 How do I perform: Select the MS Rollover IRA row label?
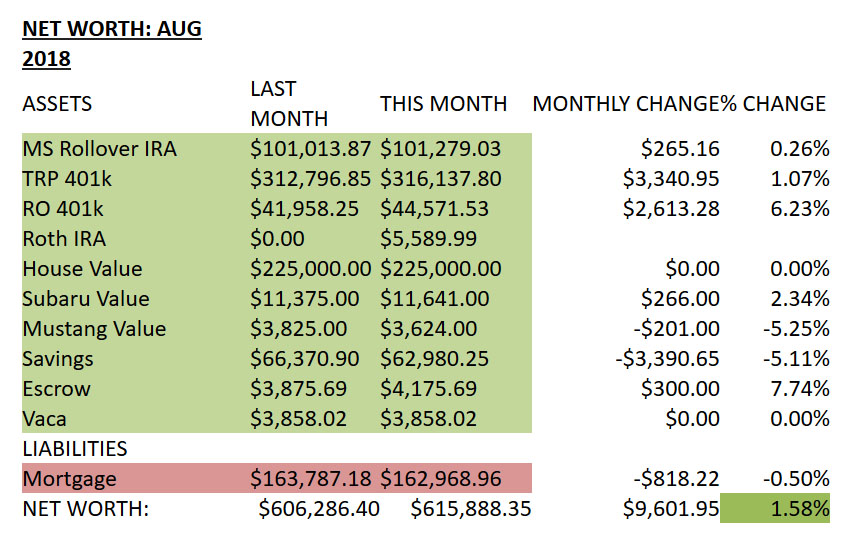[99, 149]
